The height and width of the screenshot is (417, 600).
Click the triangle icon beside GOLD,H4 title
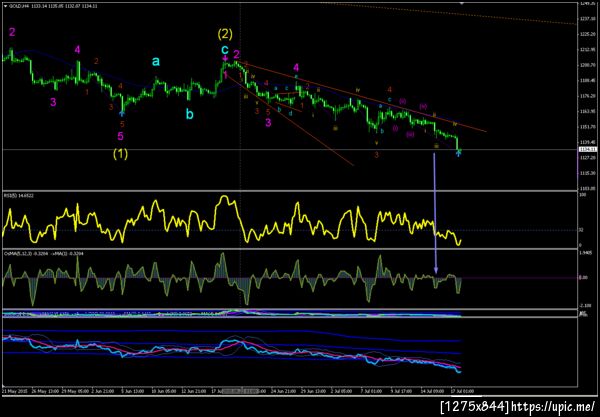(5, 6)
